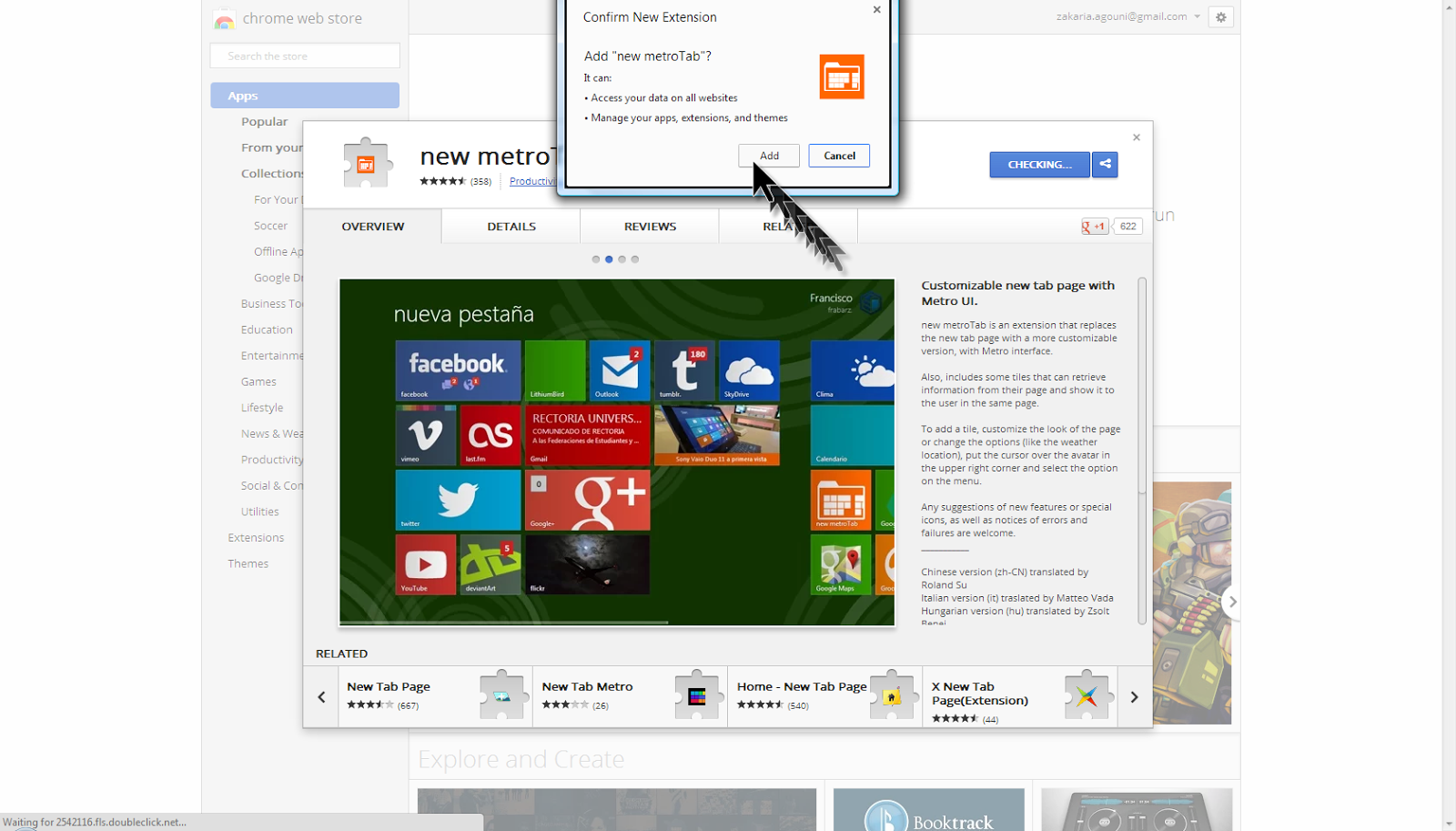
Task: Open the Lifestyle category
Action: coord(262,408)
